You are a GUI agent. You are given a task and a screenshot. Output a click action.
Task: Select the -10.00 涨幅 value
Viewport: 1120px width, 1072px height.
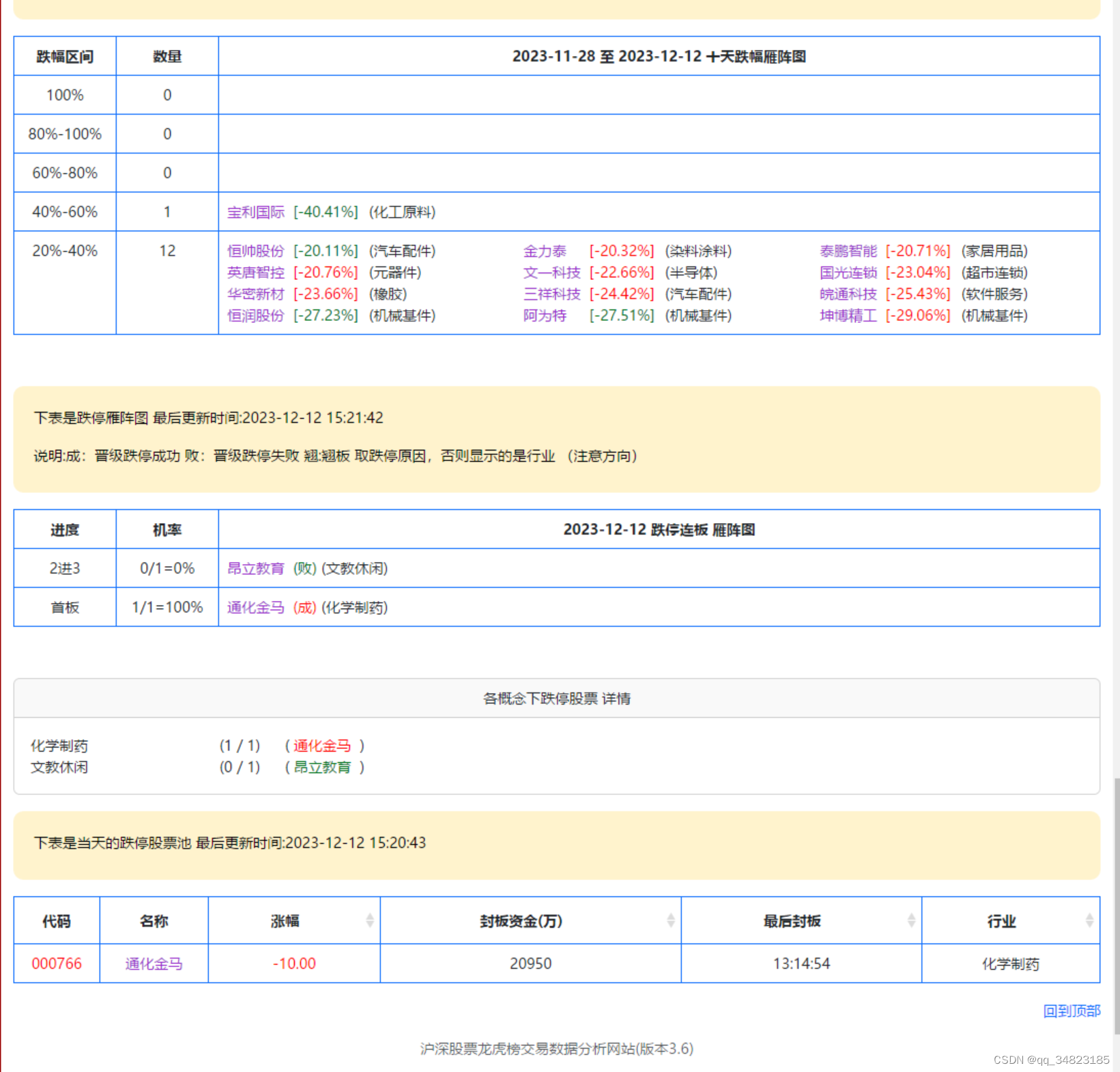294,964
